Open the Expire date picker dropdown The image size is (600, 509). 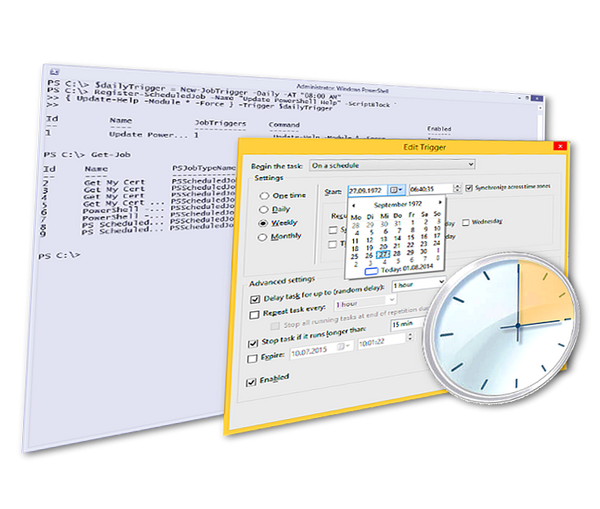click(343, 347)
